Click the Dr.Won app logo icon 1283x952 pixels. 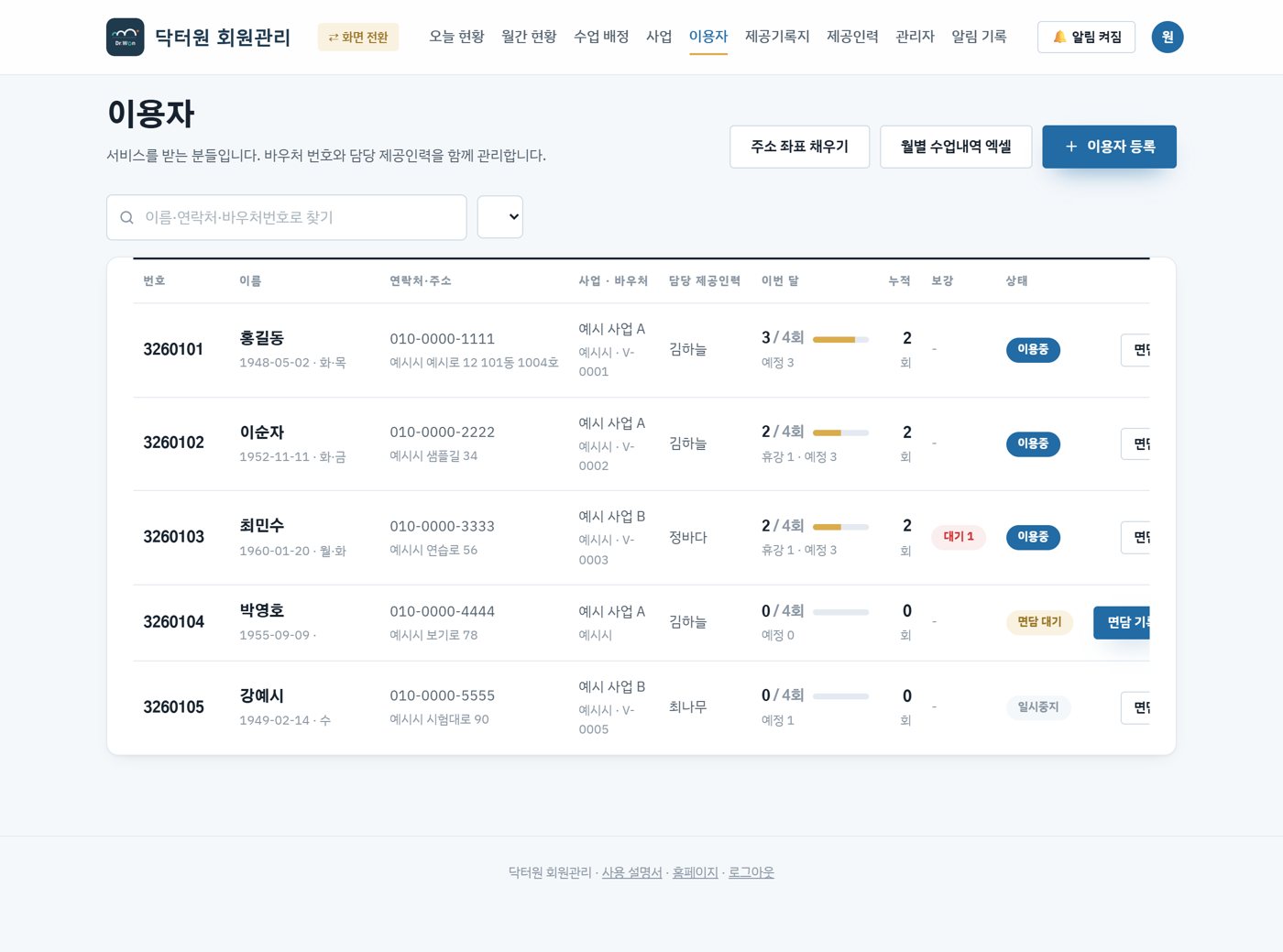pyautogui.click(x=125, y=38)
